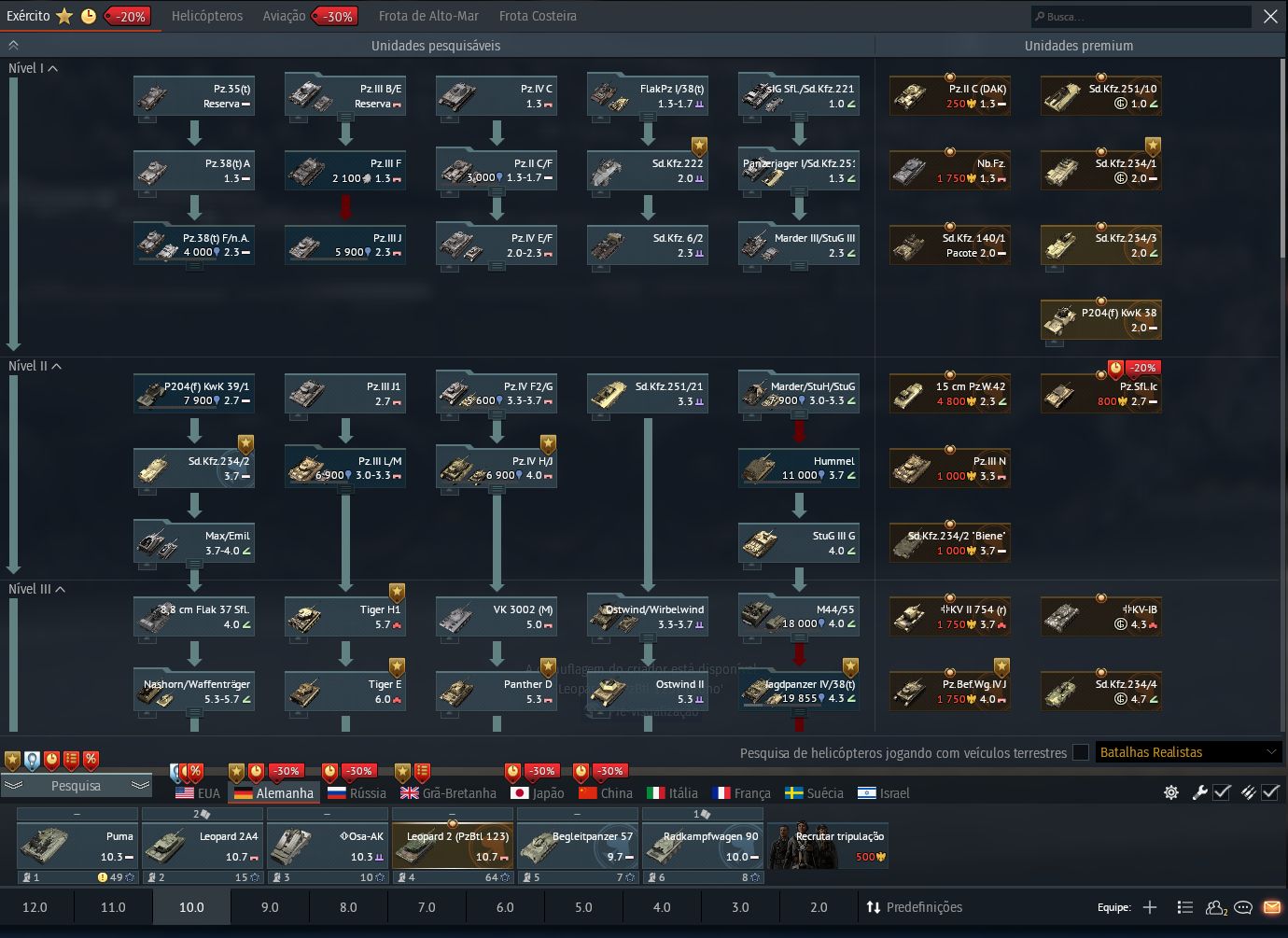Click the lightbulb badge above Pesquisa
This screenshot has height=938, width=1288.
tap(32, 761)
